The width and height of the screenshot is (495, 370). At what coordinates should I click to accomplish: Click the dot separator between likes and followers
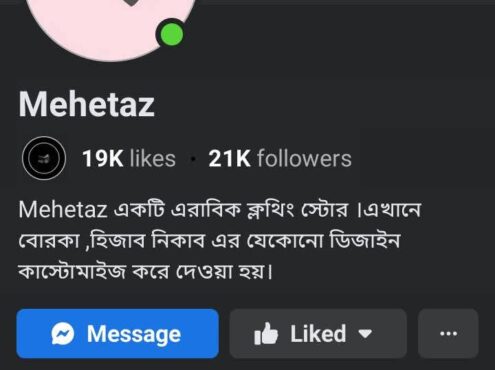coord(192,159)
